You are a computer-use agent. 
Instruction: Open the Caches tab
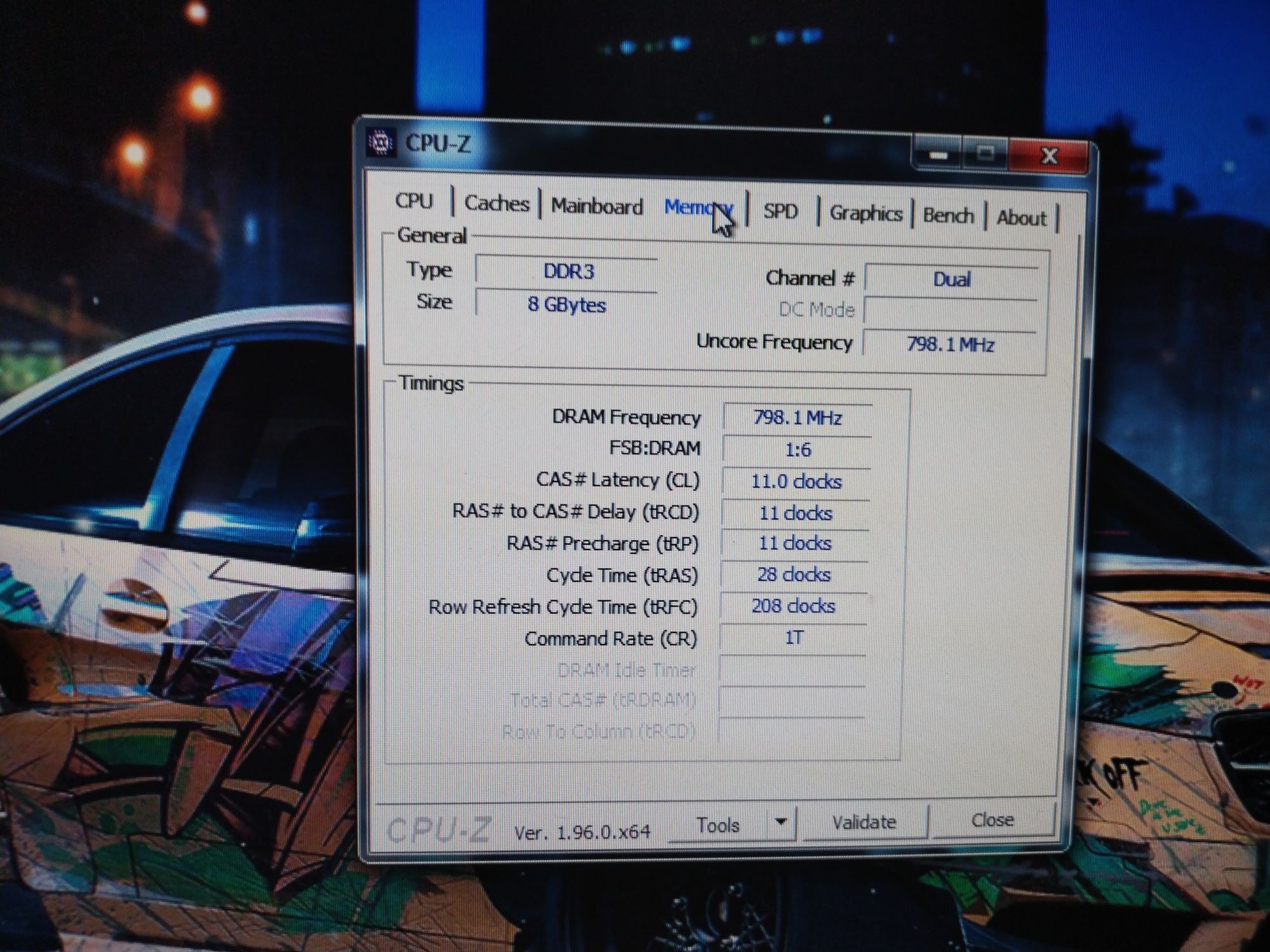click(x=497, y=203)
